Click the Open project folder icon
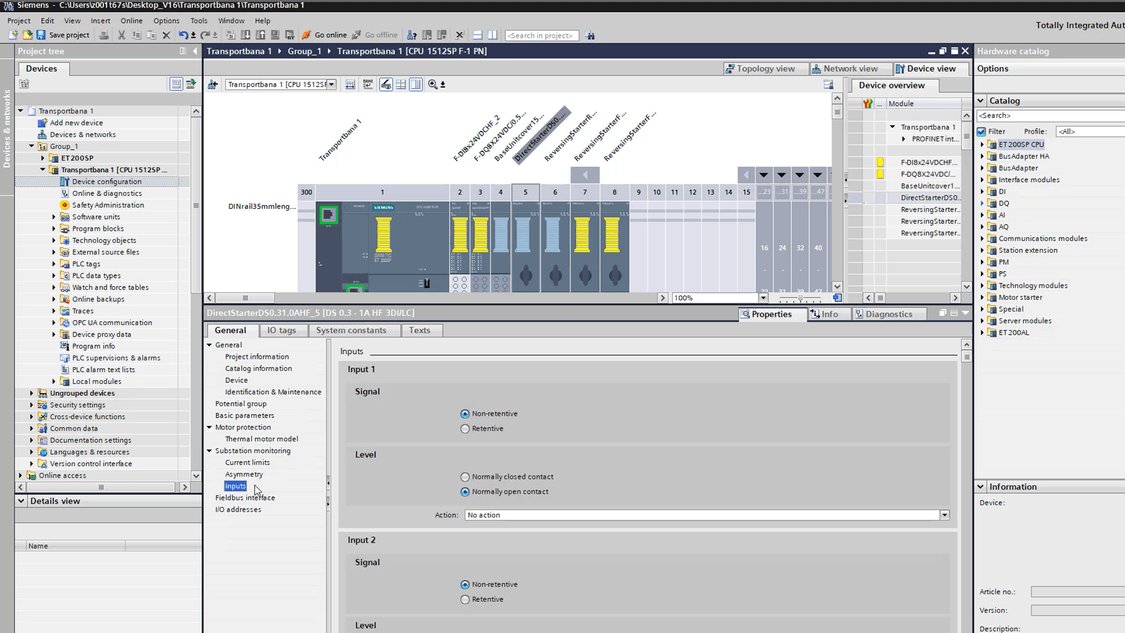 click(x=27, y=34)
